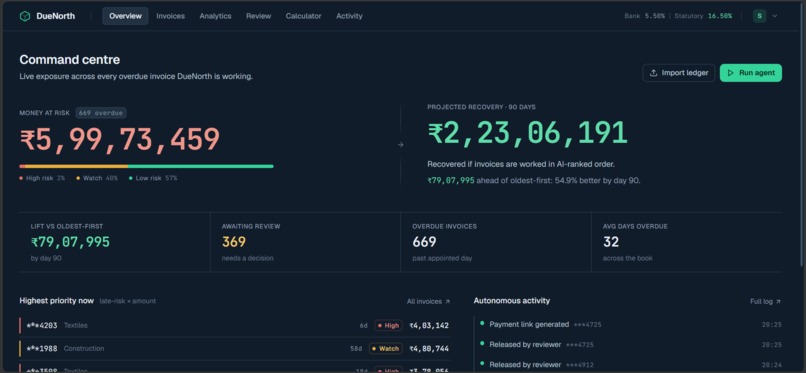Expand the account dropdown chevron
This screenshot has height=373, width=806.
coord(775,16)
